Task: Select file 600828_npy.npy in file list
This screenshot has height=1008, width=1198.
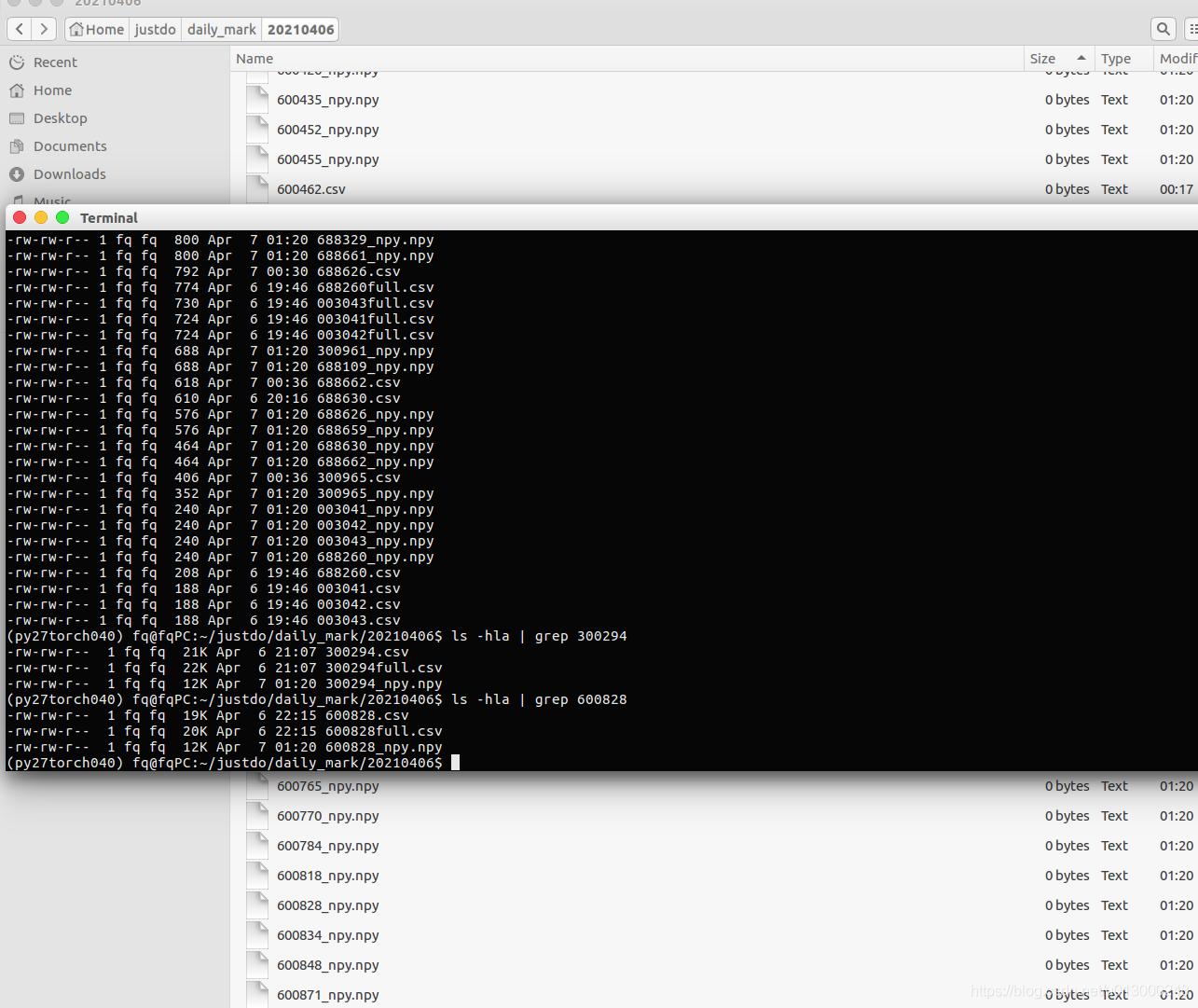Action: 327,905
